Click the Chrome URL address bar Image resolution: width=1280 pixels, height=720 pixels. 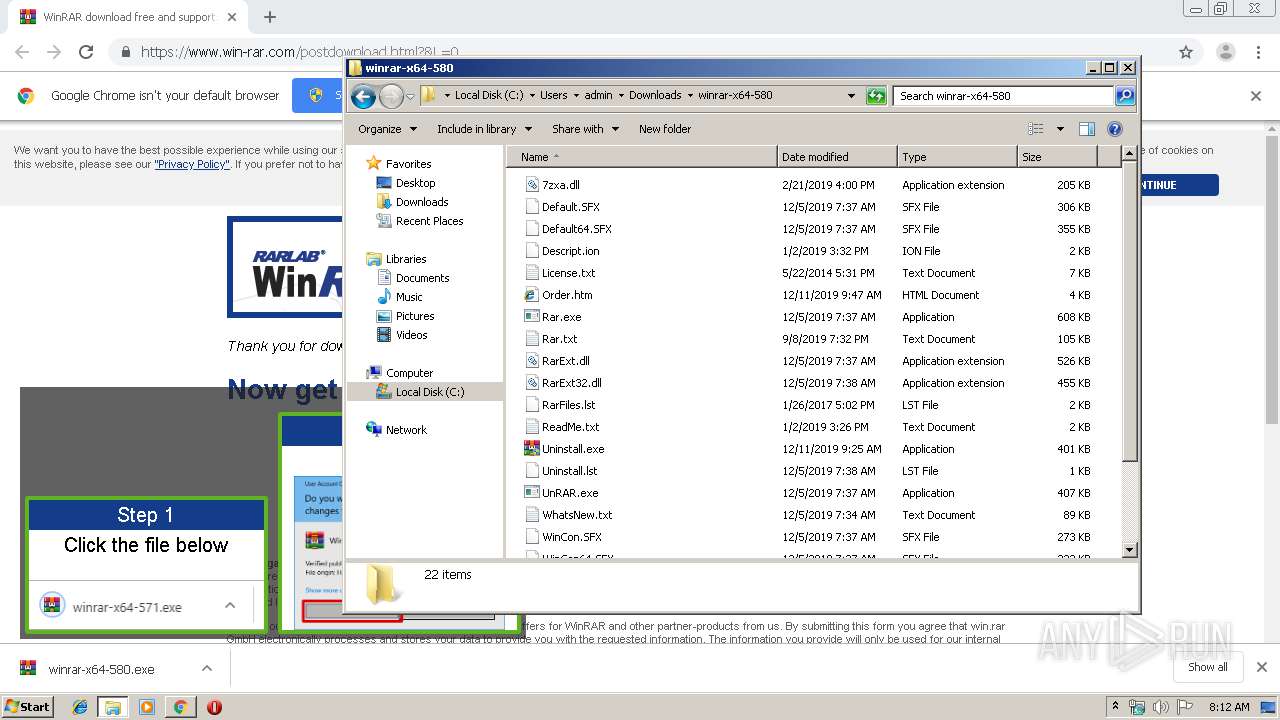(x=640, y=52)
